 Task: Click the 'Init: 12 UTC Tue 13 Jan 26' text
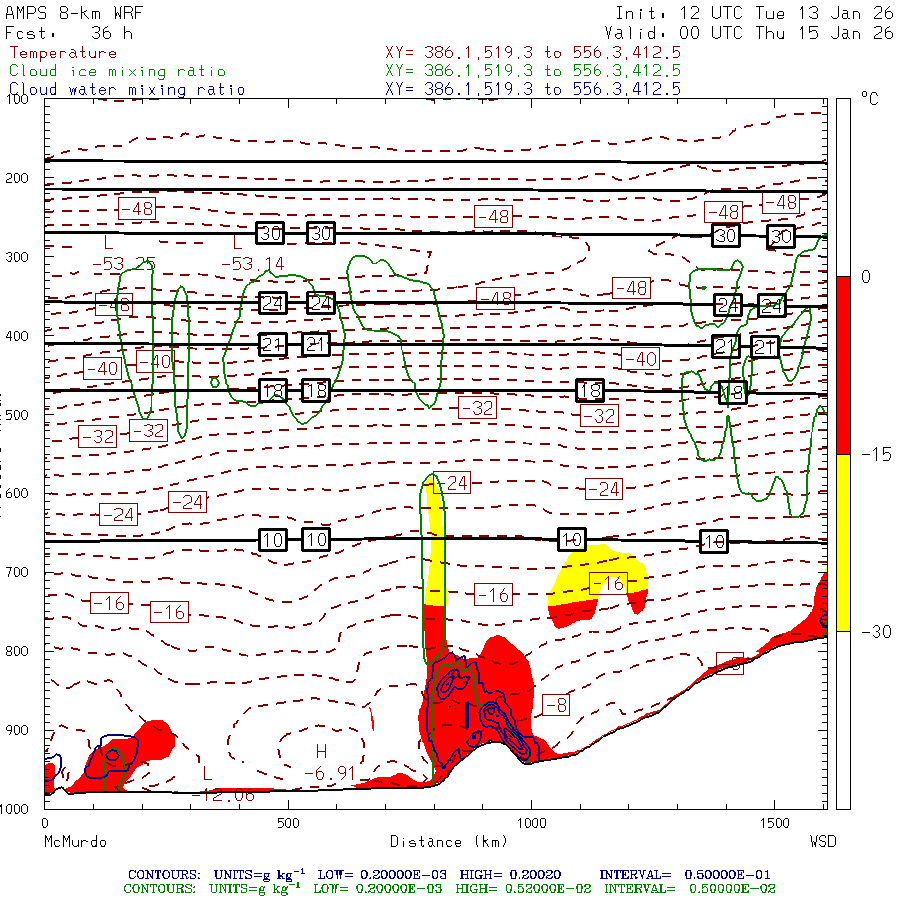click(x=754, y=13)
